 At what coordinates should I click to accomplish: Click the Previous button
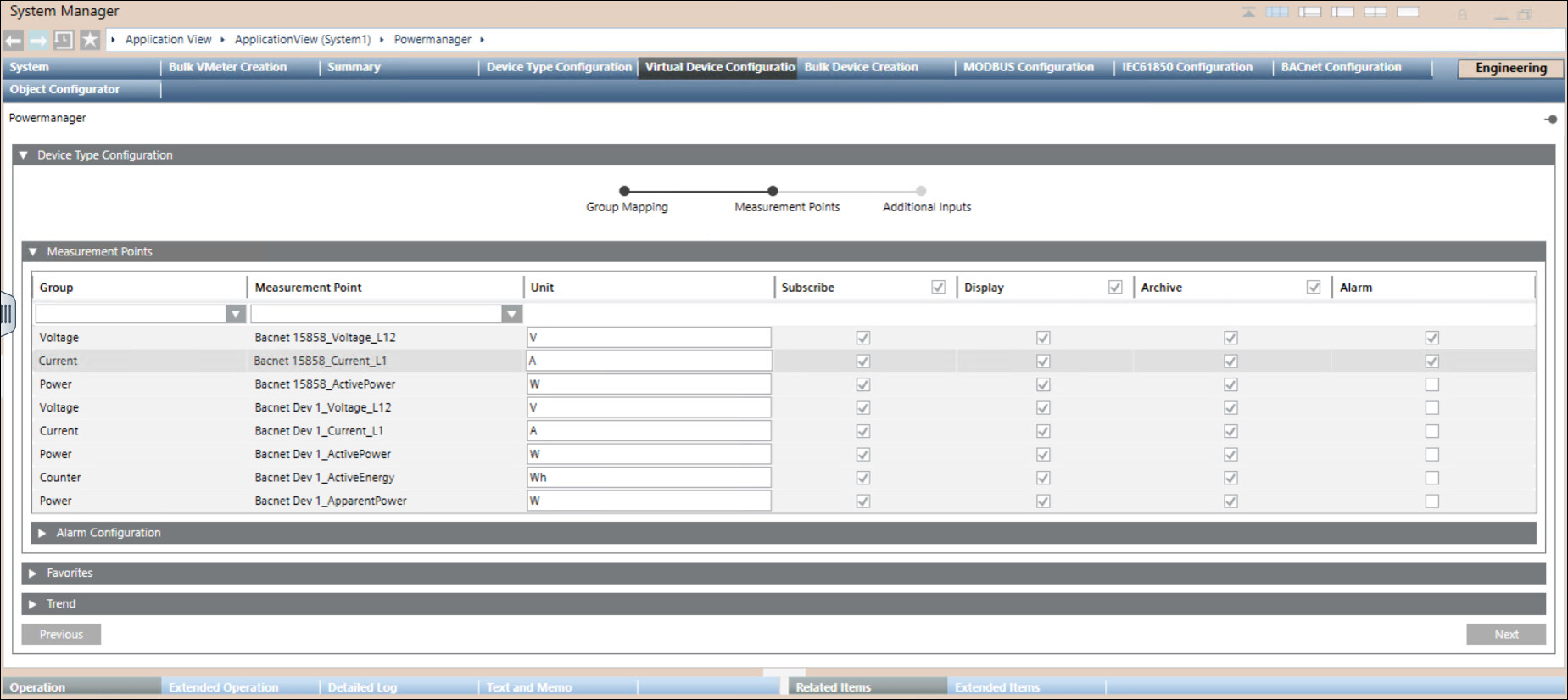click(61, 635)
